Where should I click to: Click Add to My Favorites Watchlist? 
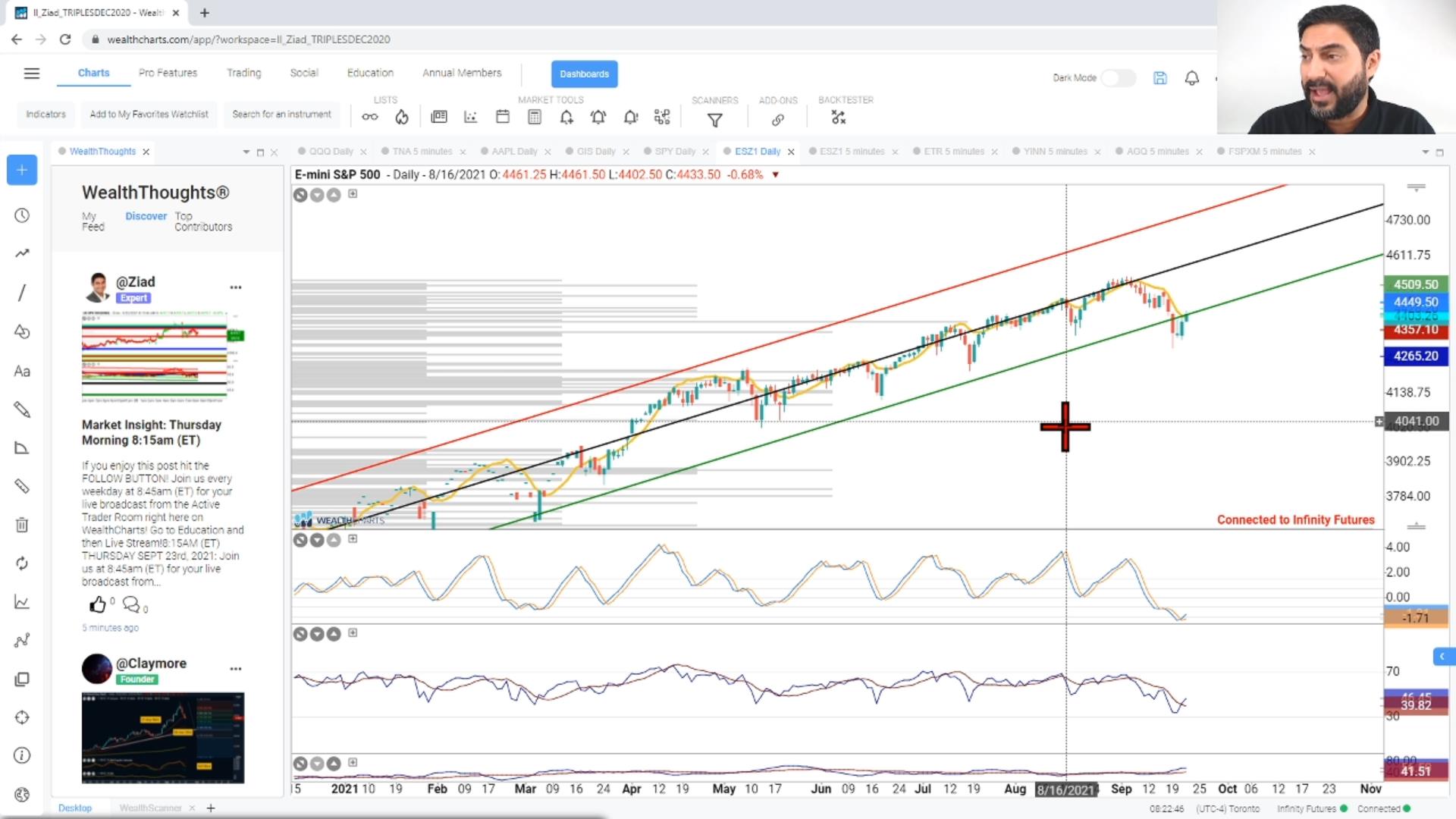(149, 115)
